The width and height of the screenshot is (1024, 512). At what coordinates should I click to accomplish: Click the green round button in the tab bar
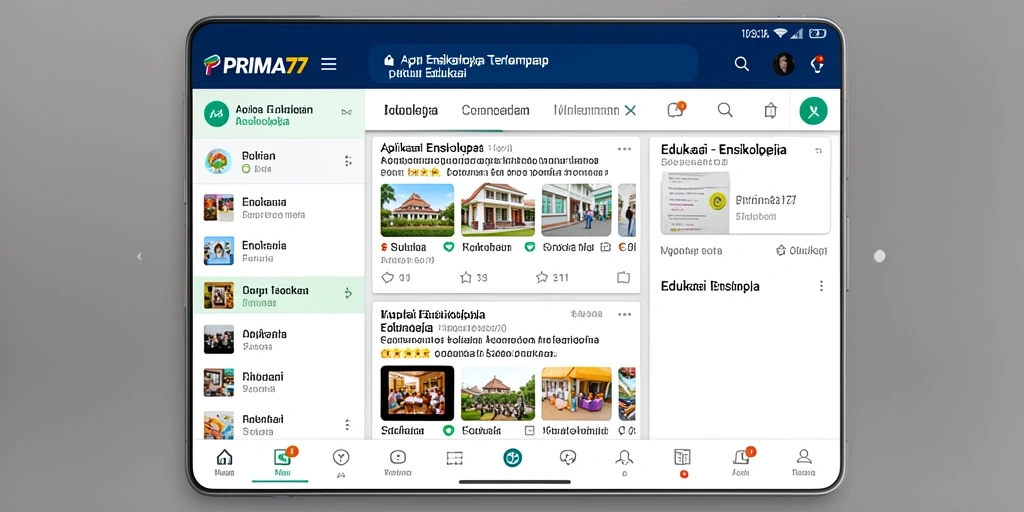coord(813,111)
